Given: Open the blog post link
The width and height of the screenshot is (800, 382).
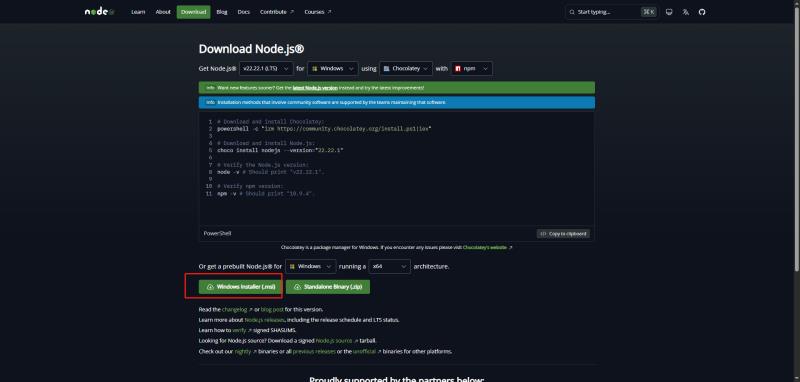Looking at the screenshot, I should pyautogui.click(x=271, y=309).
